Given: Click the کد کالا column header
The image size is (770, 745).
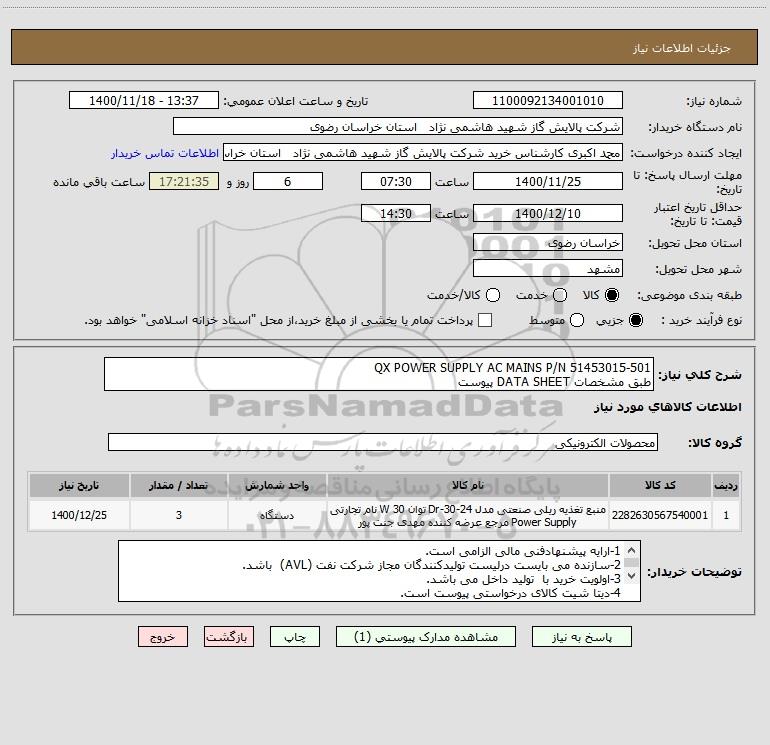Looking at the screenshot, I should (660, 485).
